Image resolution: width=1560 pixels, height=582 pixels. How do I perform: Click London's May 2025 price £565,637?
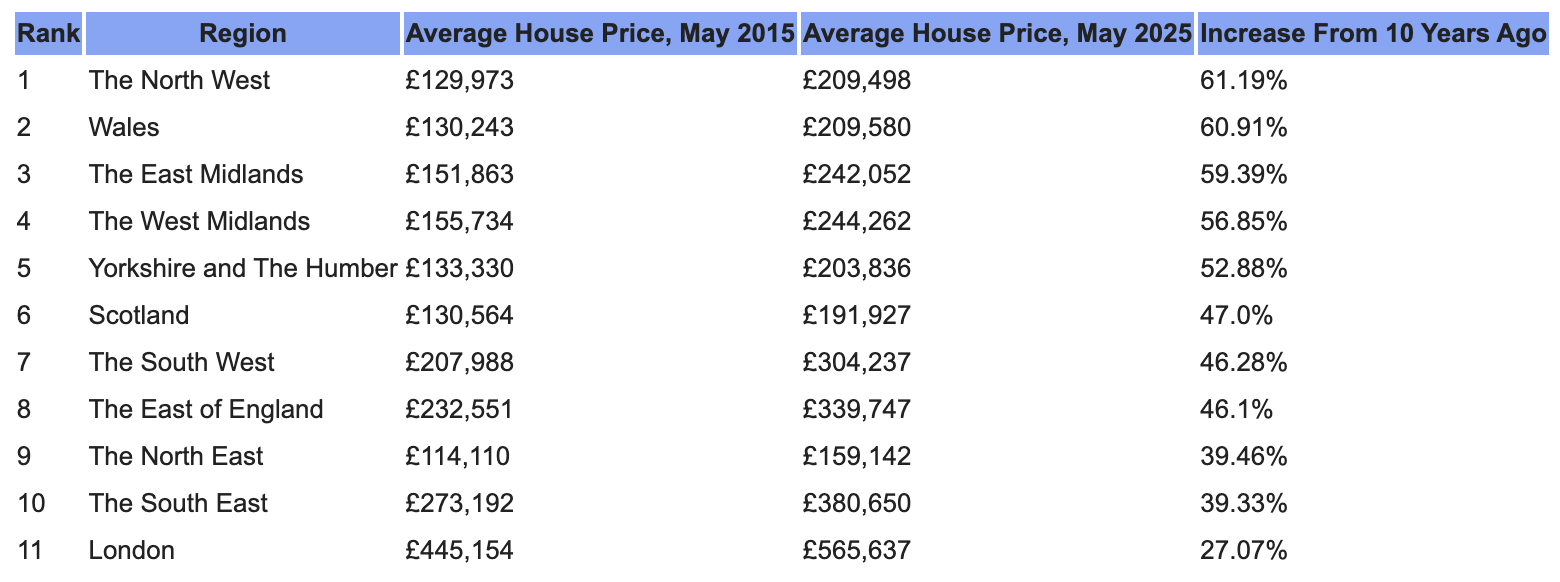pyautogui.click(x=856, y=550)
